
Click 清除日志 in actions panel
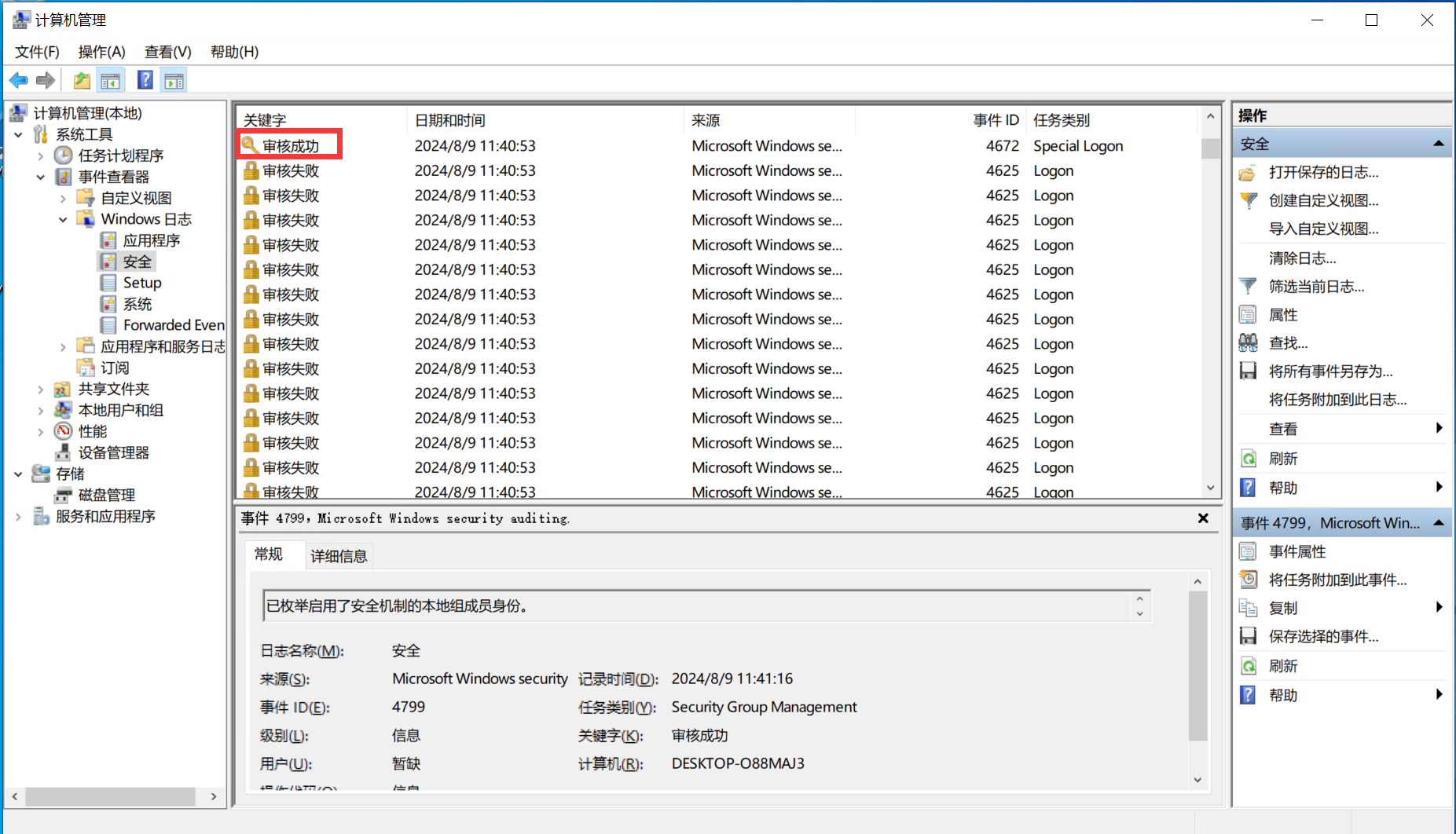1302,258
